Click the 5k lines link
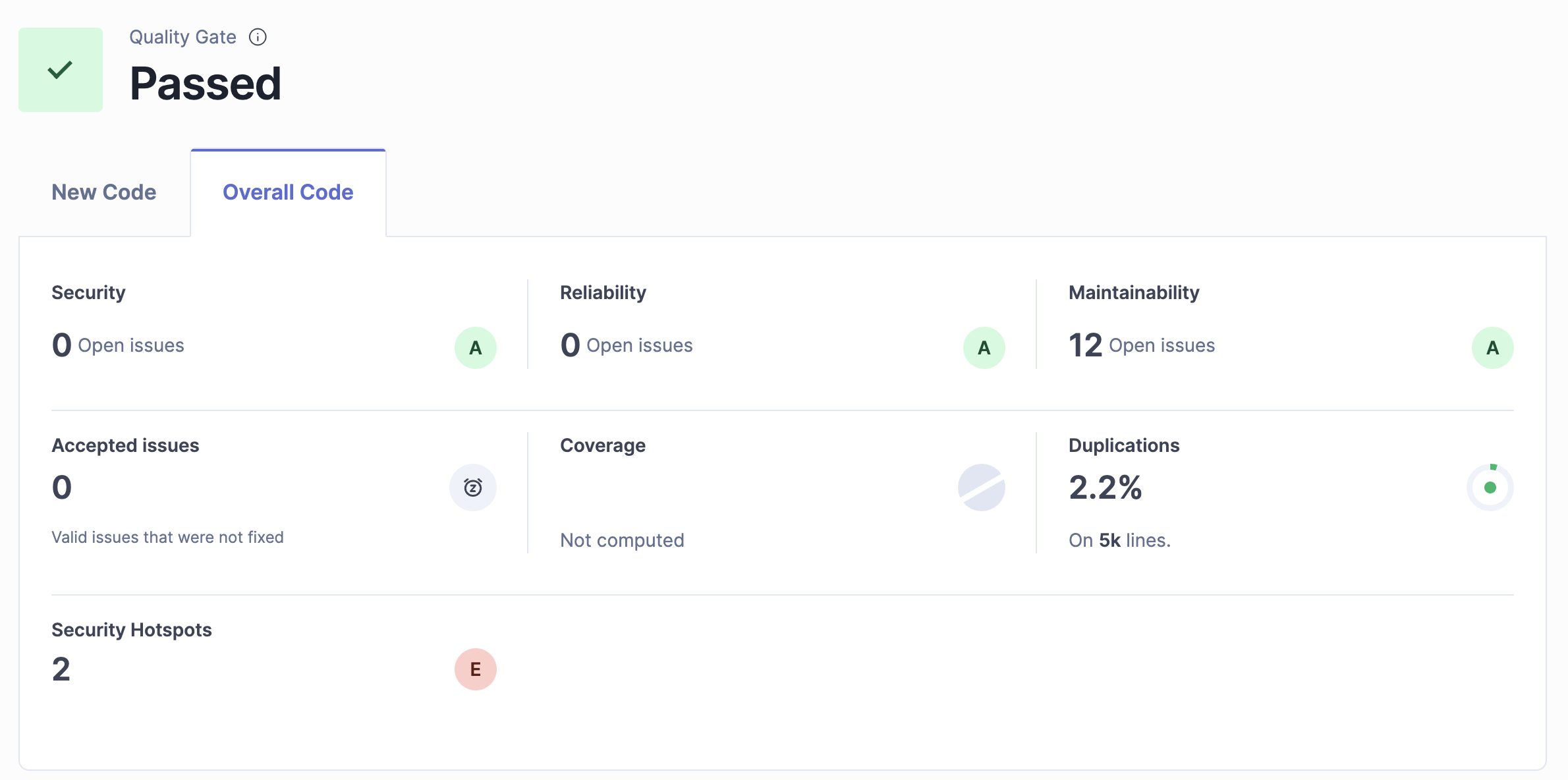The image size is (1568, 780). point(1109,540)
